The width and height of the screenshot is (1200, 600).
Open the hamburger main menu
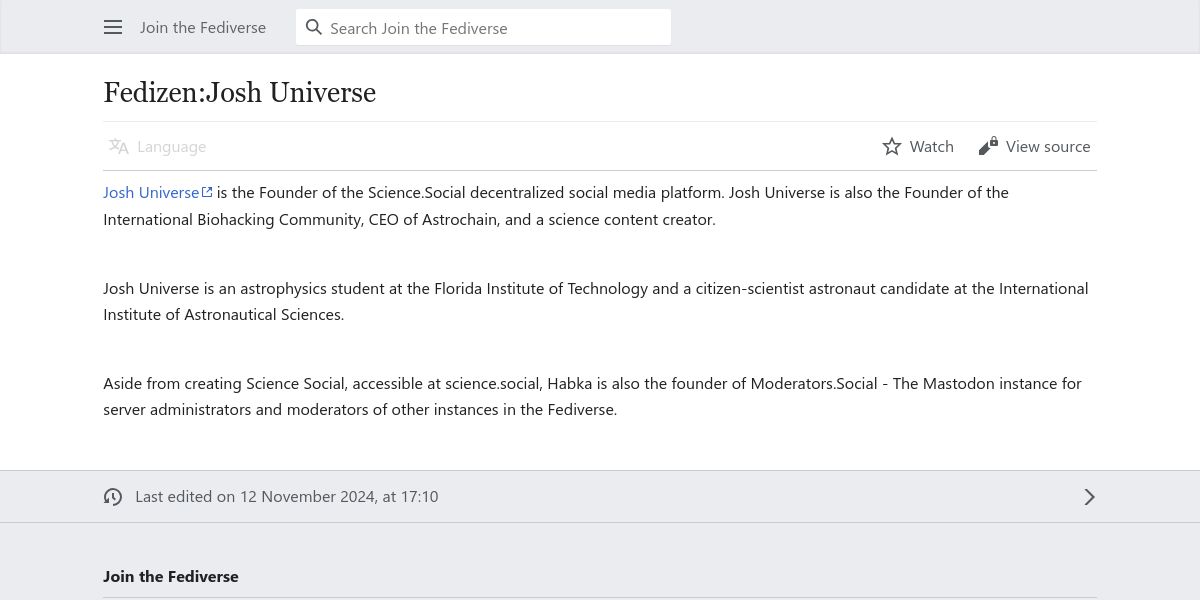113,28
